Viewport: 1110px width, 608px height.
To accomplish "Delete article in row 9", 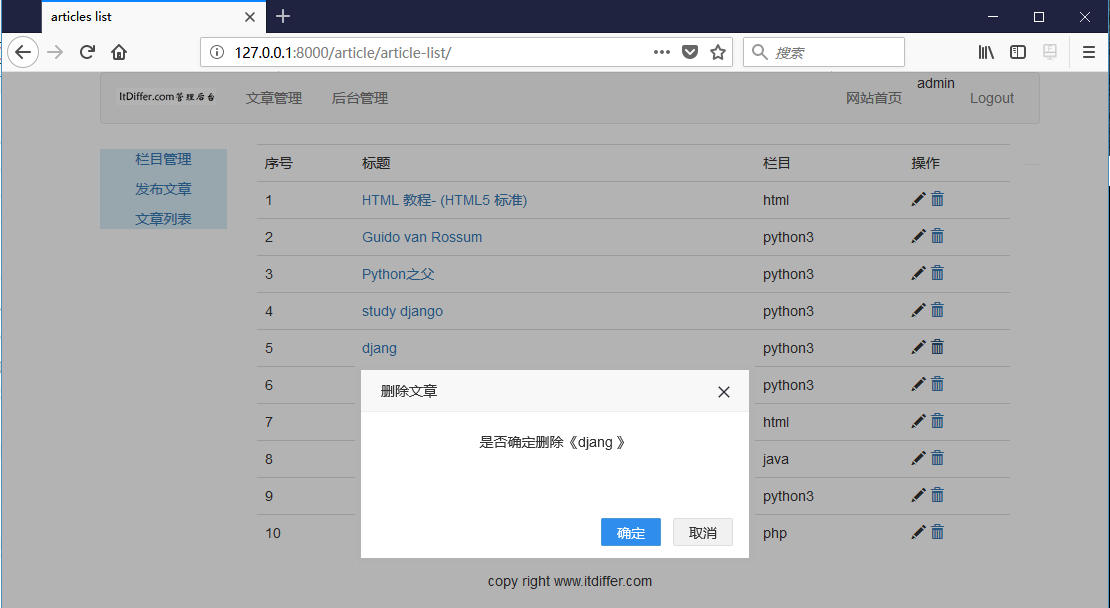I will click(937, 494).
